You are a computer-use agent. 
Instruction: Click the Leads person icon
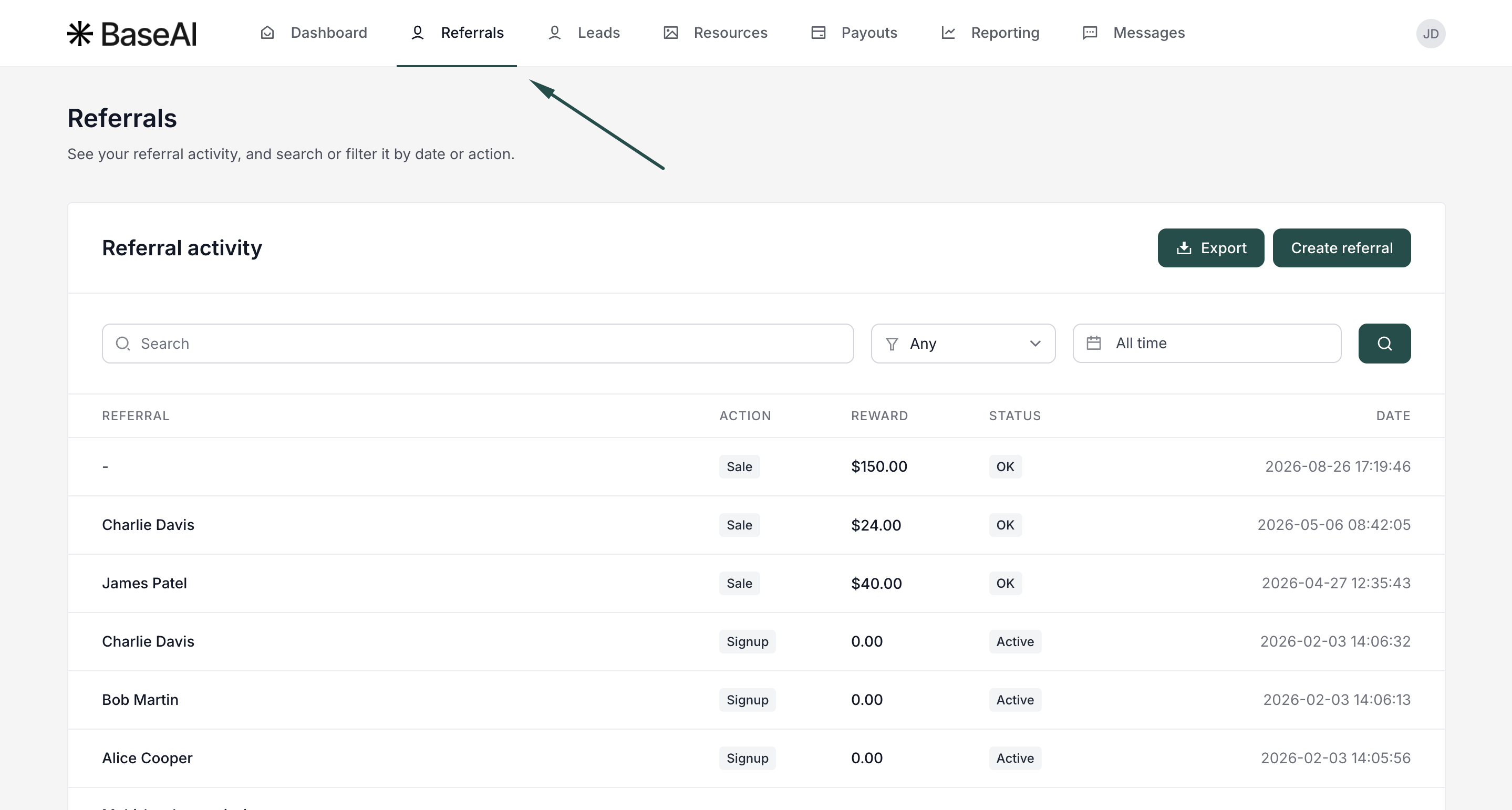[554, 33]
